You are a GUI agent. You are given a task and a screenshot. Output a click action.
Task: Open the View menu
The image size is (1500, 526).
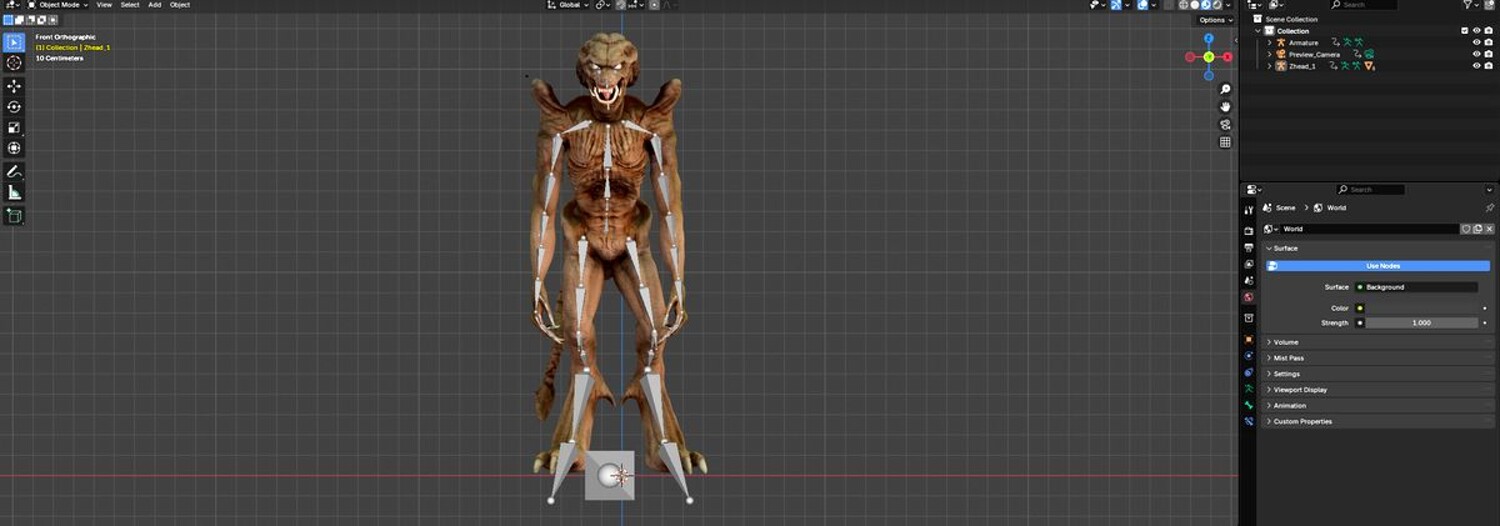pyautogui.click(x=104, y=5)
